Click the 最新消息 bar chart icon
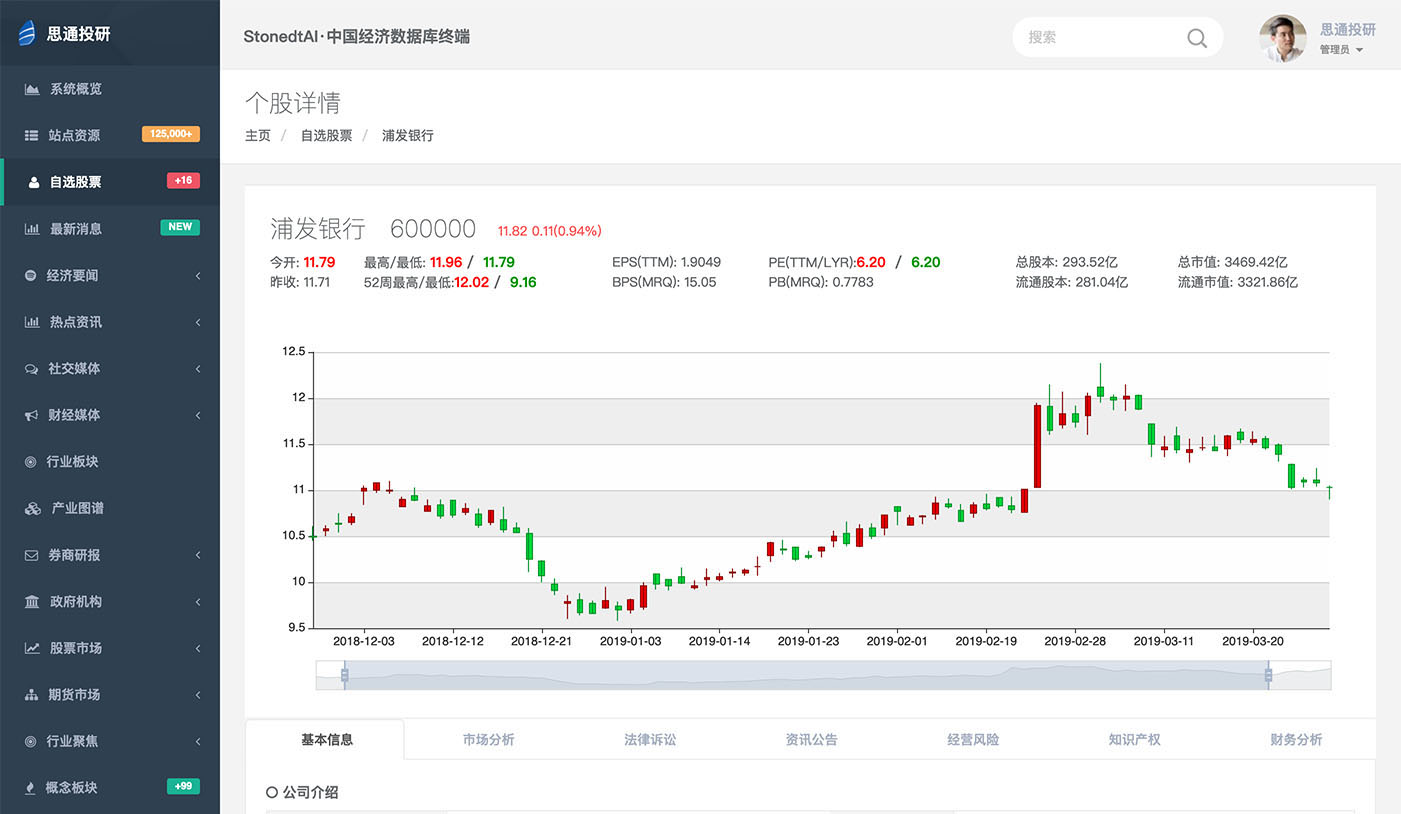Screen dimensions: 1401x814 pos(32,229)
